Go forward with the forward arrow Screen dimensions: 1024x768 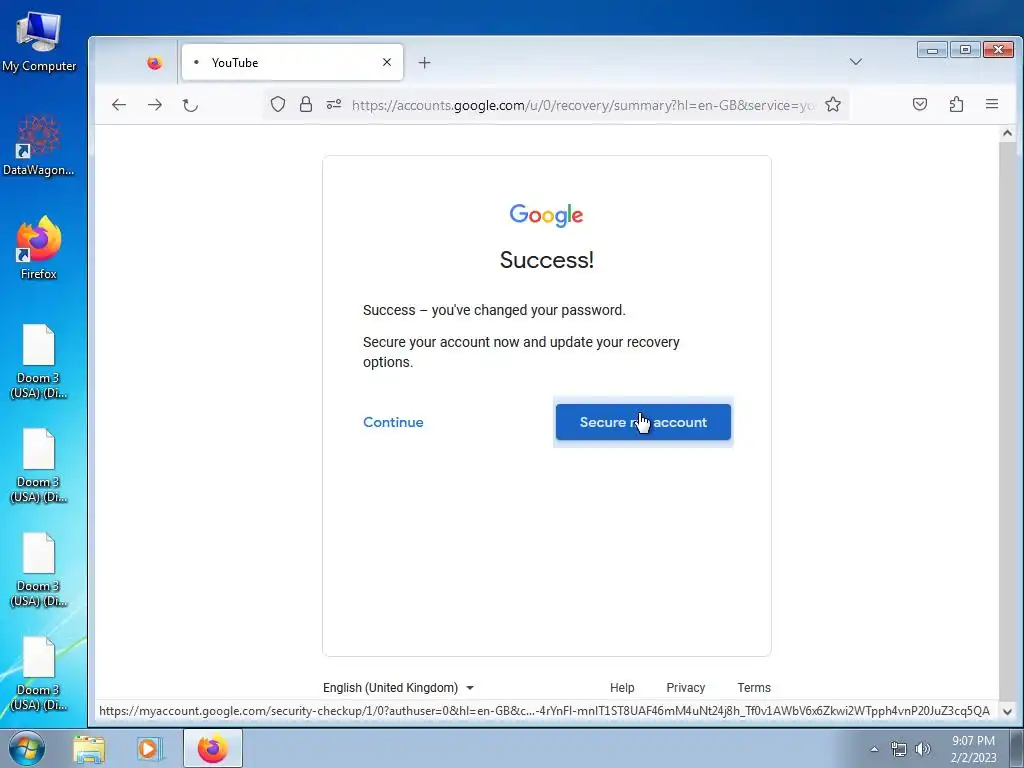(155, 104)
